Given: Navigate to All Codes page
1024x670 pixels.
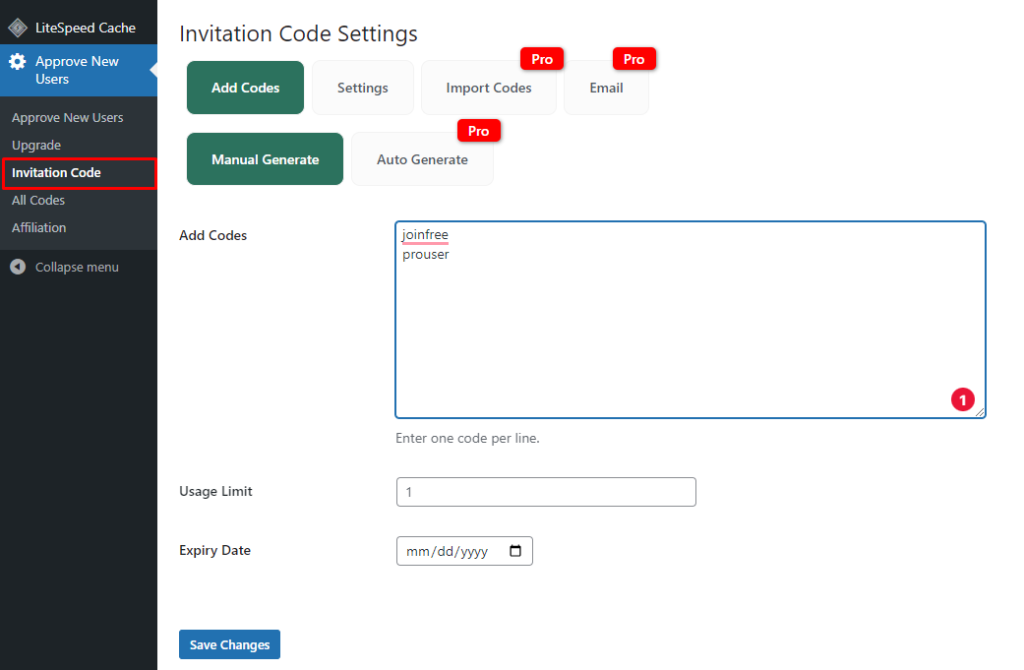Looking at the screenshot, I should pos(38,200).
